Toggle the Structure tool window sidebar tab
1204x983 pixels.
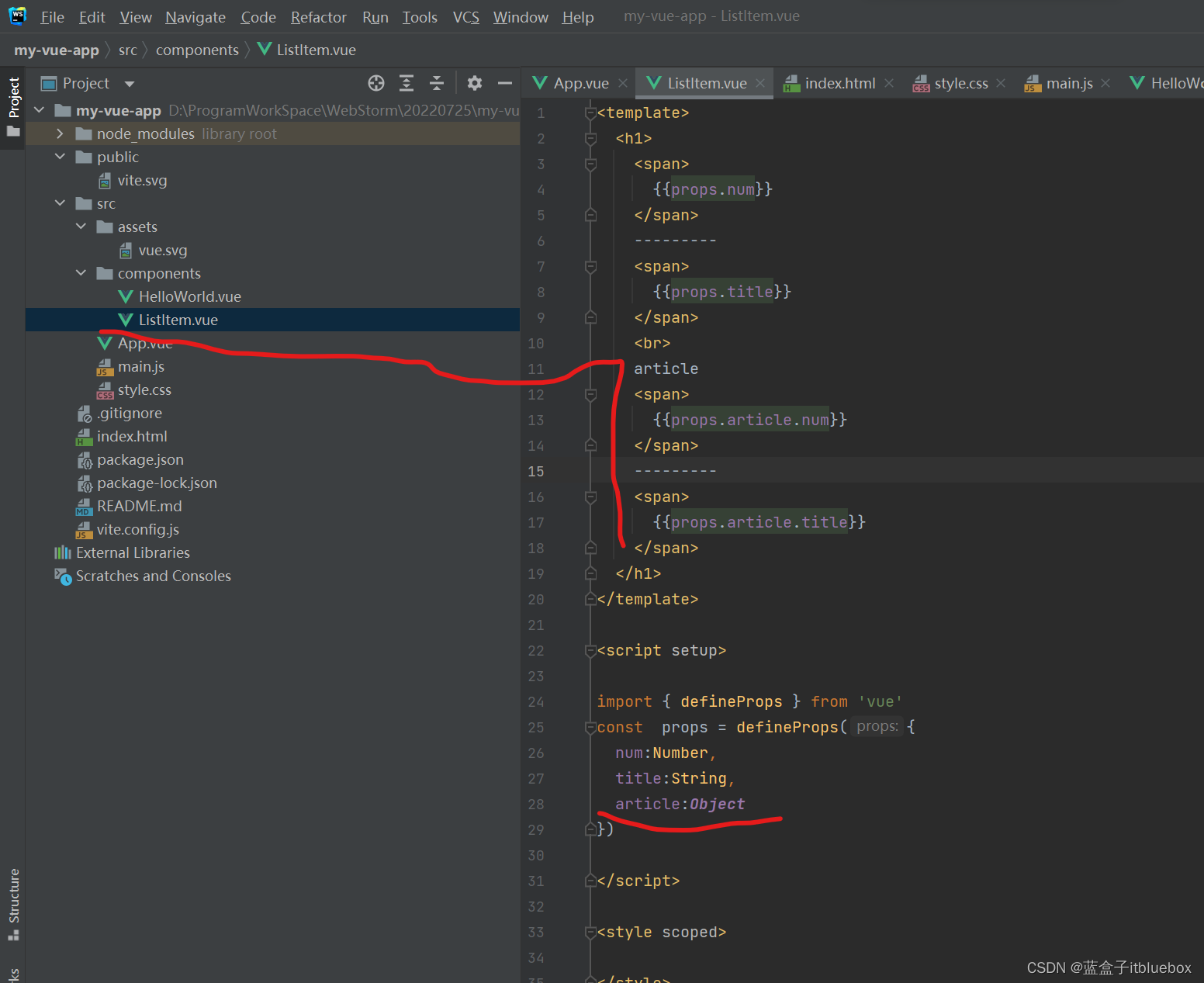(x=13, y=904)
